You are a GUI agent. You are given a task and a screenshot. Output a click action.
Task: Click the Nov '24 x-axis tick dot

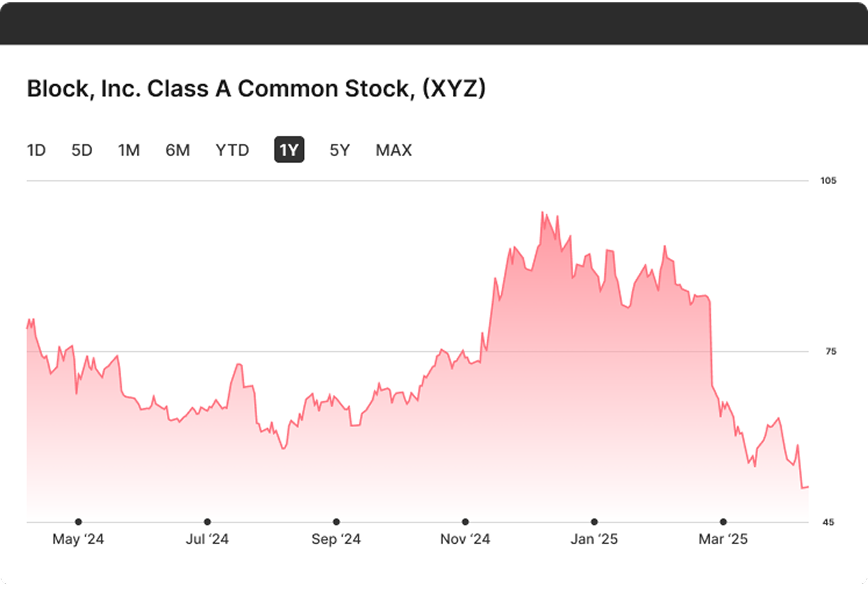(x=465, y=521)
